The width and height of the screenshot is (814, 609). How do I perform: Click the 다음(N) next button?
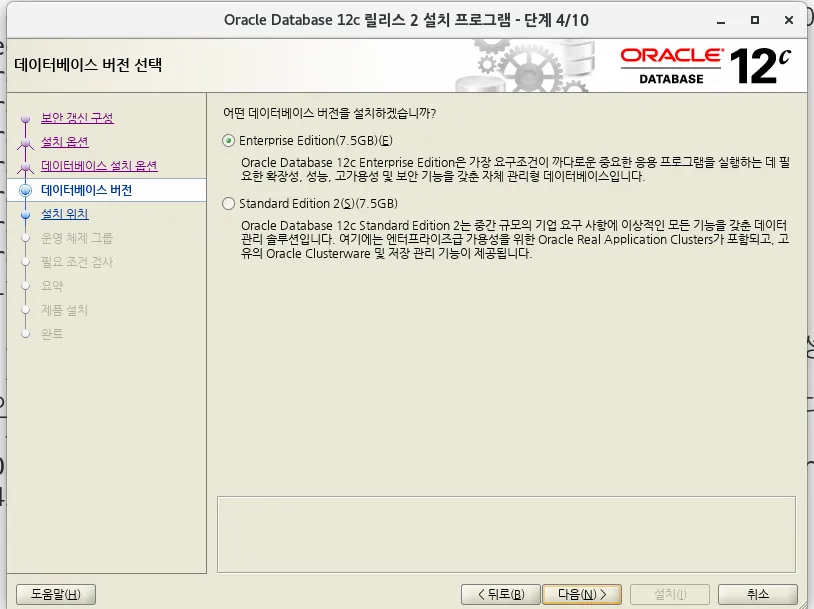click(x=582, y=594)
